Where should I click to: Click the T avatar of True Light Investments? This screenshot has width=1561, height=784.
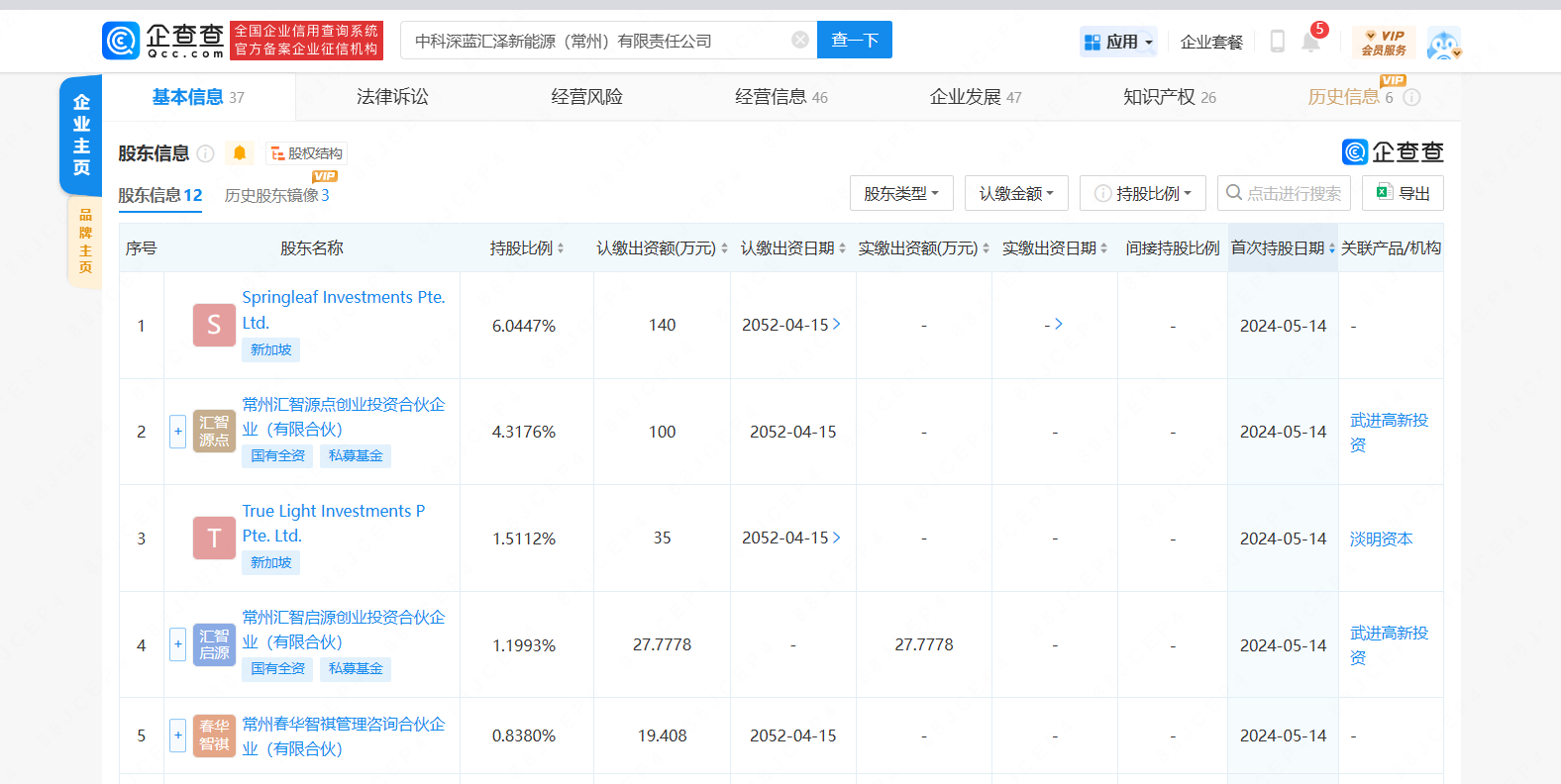pyautogui.click(x=214, y=538)
